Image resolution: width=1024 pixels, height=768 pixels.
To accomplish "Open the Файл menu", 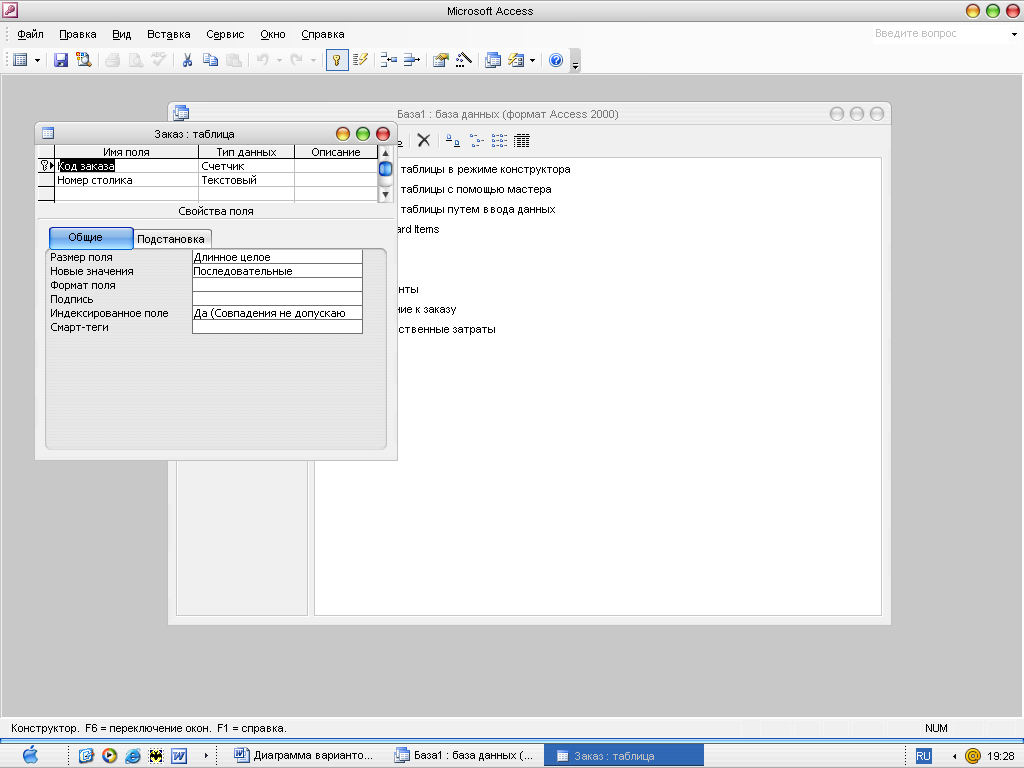I will 30,35.
